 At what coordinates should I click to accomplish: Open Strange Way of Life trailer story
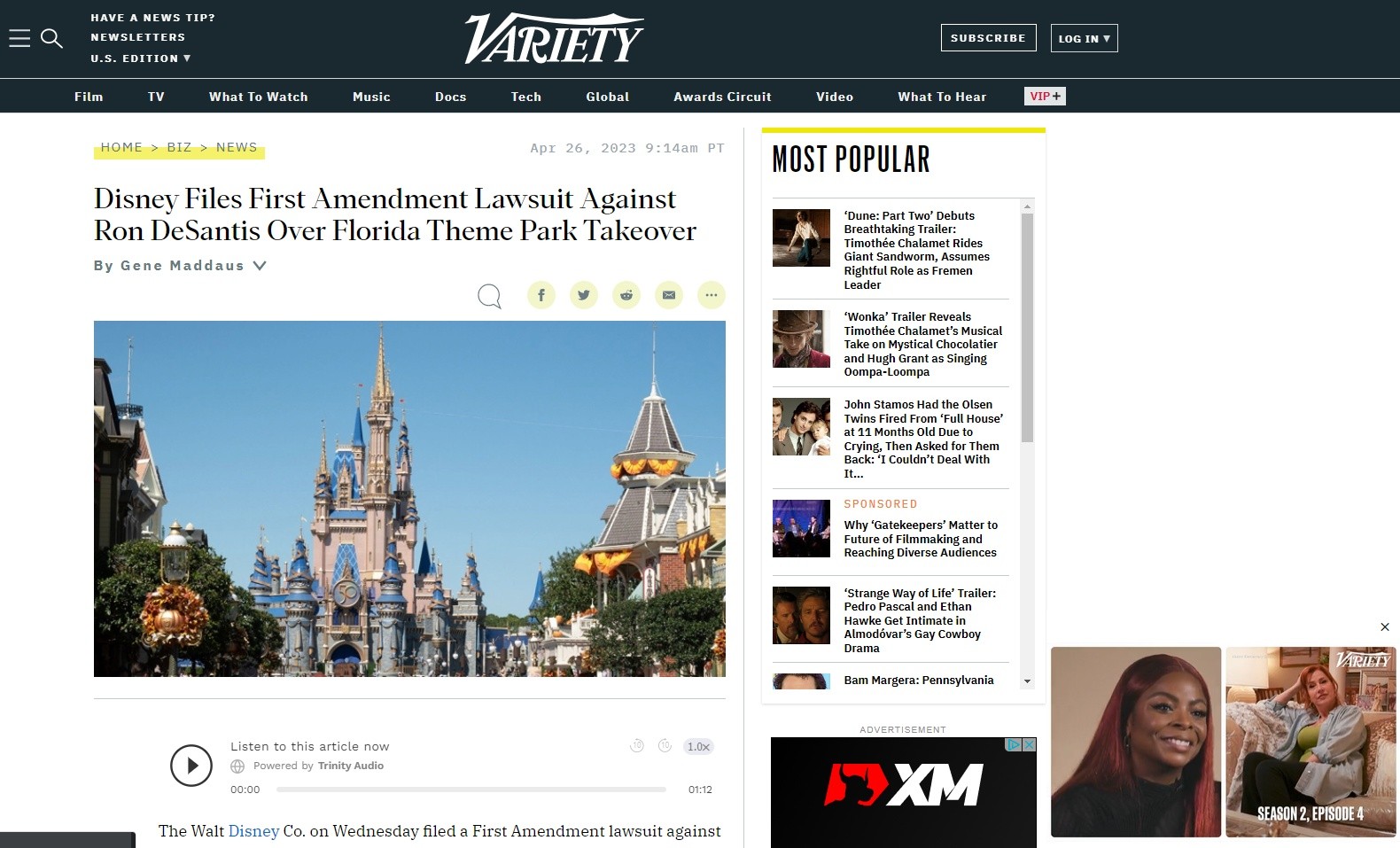[x=920, y=620]
